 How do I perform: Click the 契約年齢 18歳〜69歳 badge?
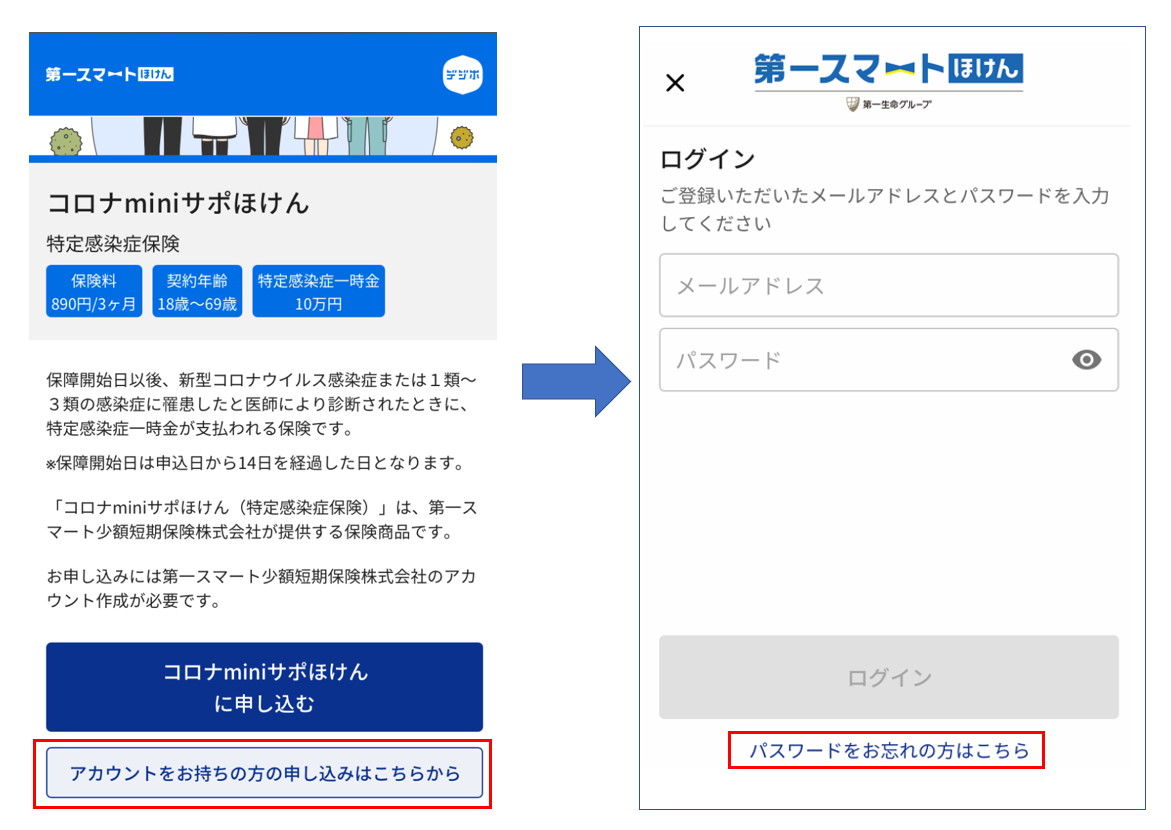tap(197, 291)
